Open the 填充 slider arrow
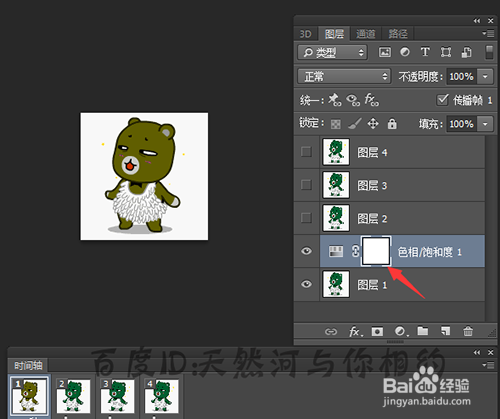Screen dimensions: 500x419 pyautogui.click(x=485, y=124)
